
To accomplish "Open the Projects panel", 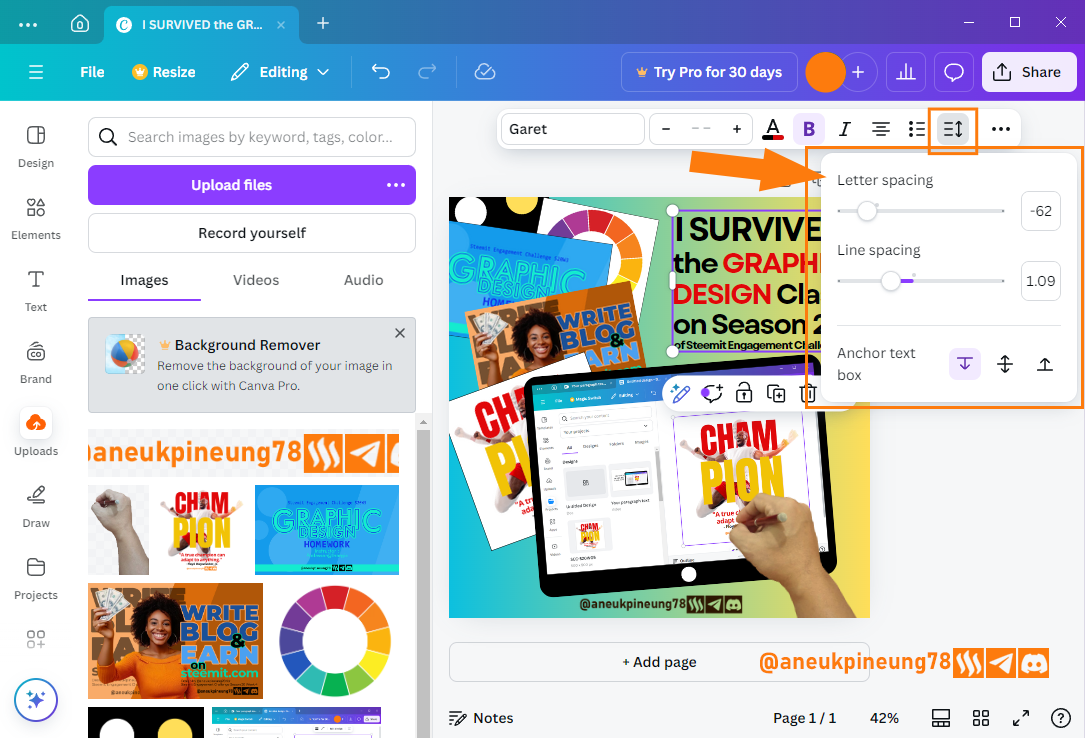I will 36,578.
